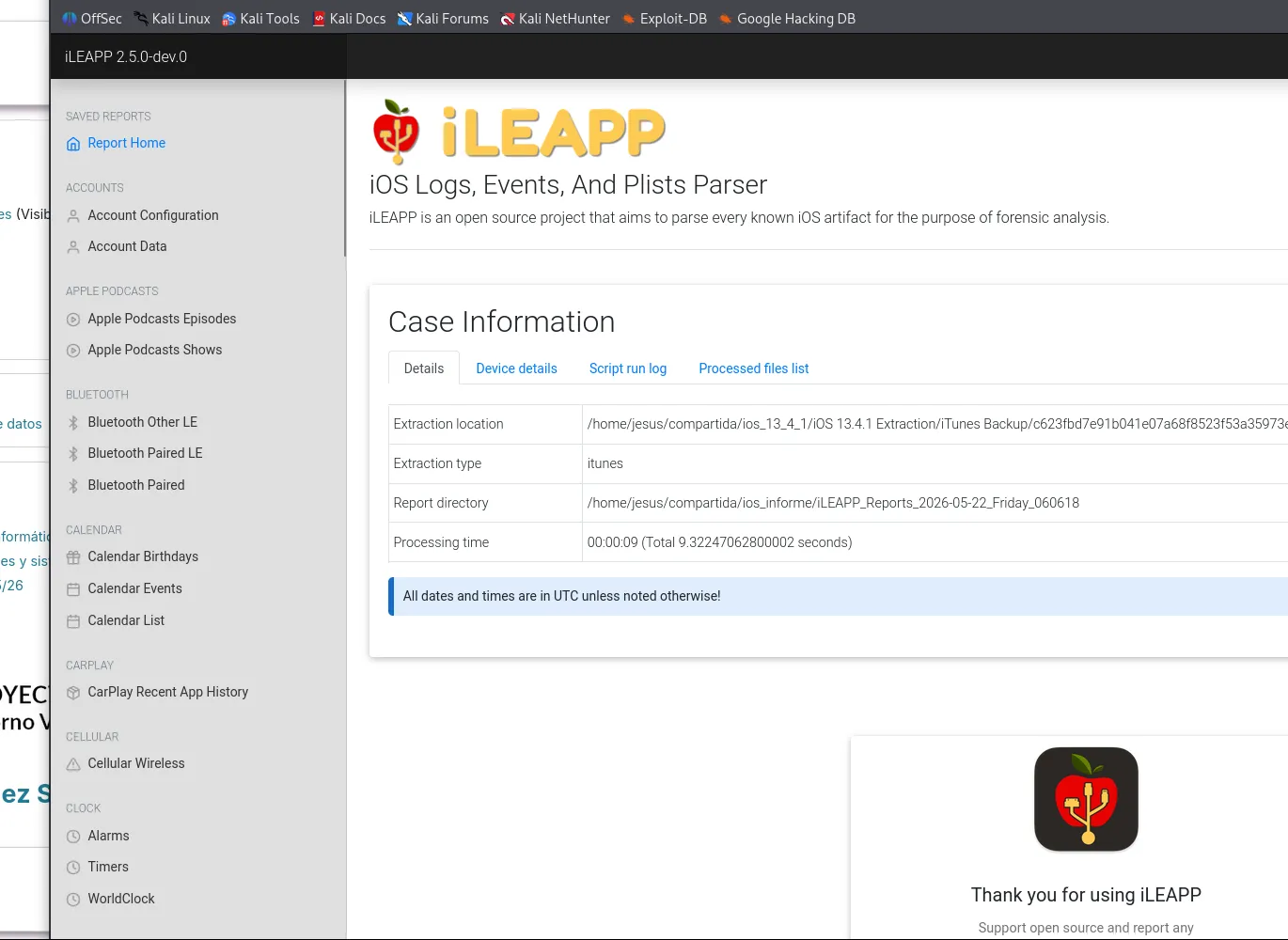Image resolution: width=1288 pixels, height=940 pixels.
Task: Click the Case Information heading
Action: click(502, 321)
